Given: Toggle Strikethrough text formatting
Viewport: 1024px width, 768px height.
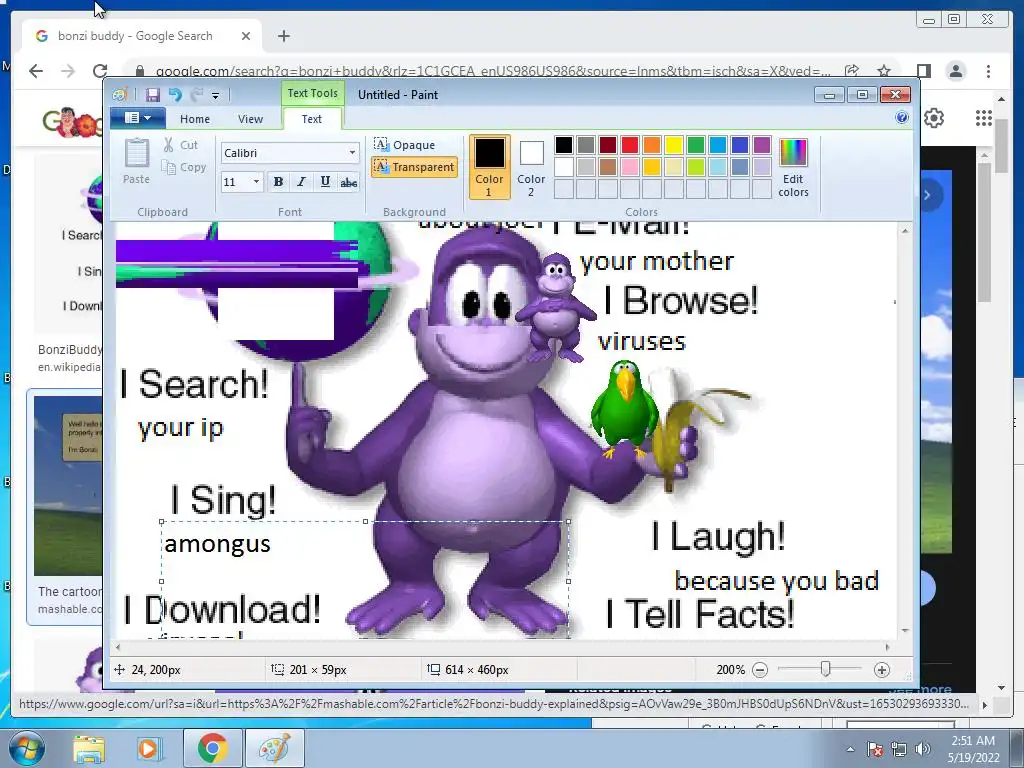Looking at the screenshot, I should (349, 182).
